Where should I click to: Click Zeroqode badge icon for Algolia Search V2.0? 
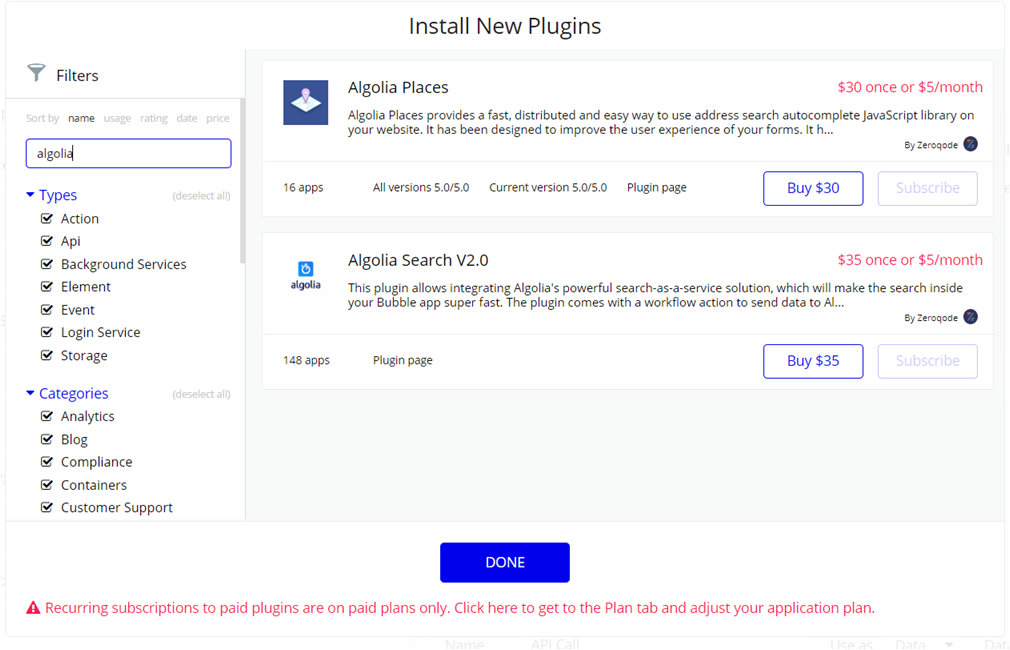(x=970, y=317)
